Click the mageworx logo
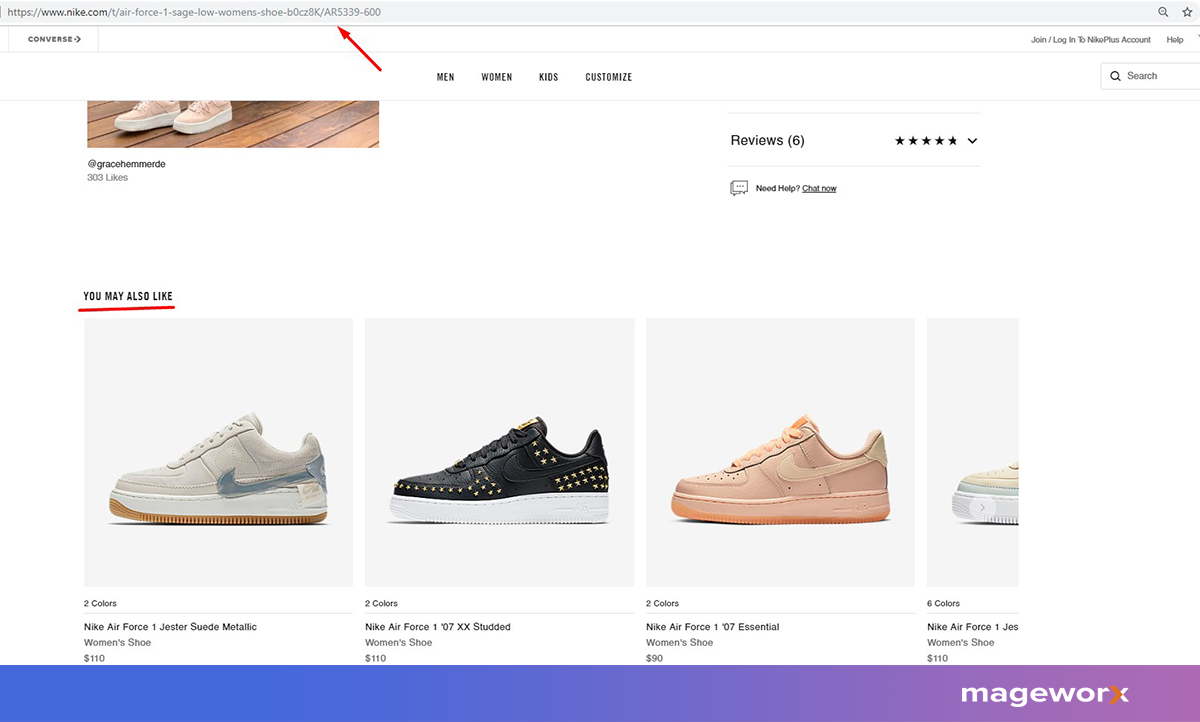 [1043, 693]
